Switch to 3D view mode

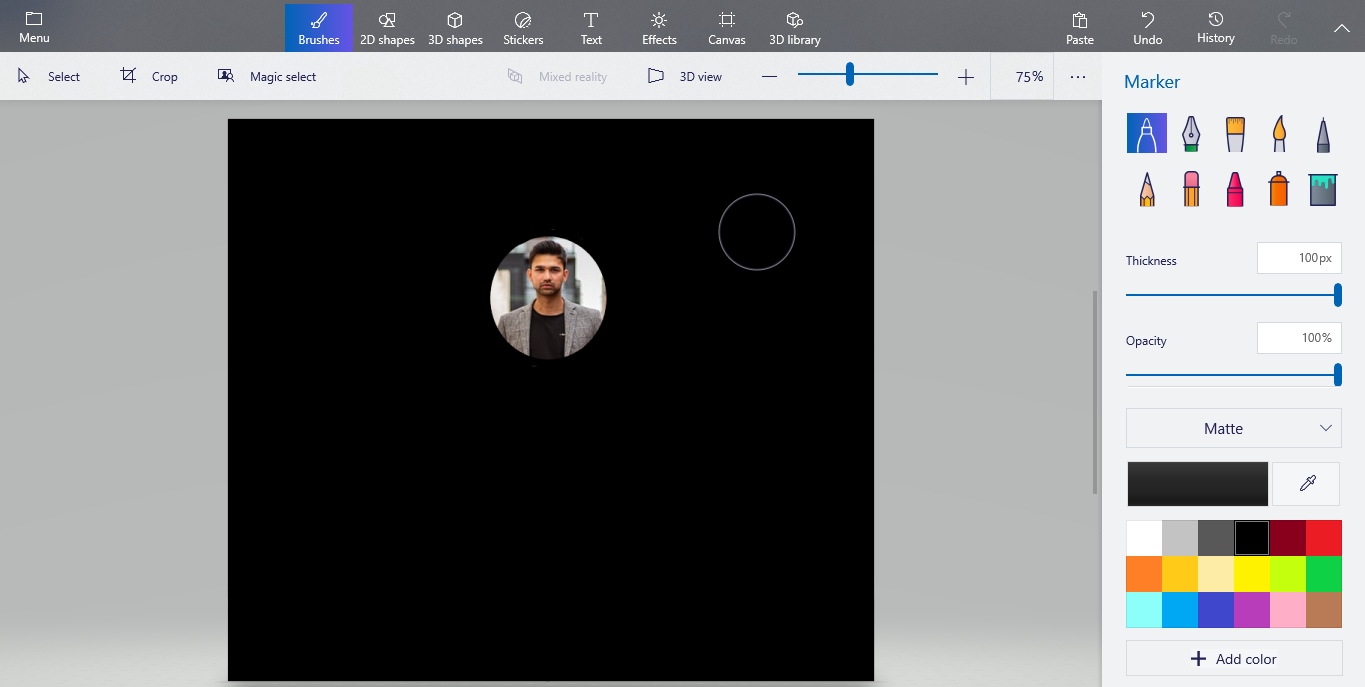685,76
